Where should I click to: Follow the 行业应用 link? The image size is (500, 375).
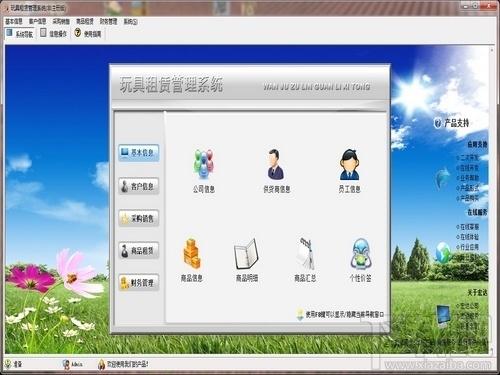[468, 247]
